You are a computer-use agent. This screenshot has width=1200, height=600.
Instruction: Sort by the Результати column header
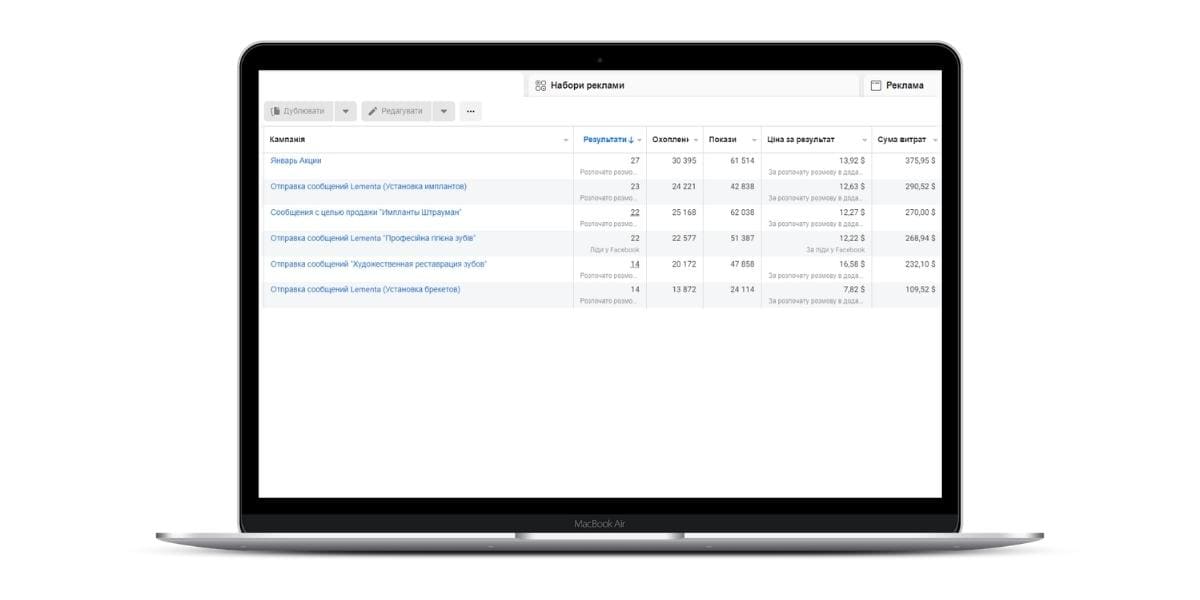point(607,140)
